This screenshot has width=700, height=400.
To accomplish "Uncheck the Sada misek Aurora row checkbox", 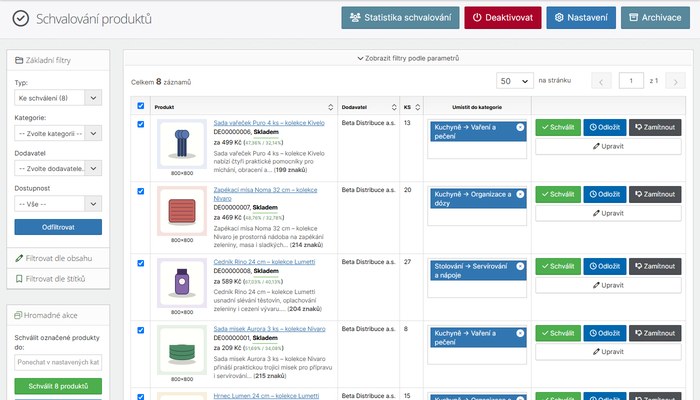I will [x=141, y=330].
